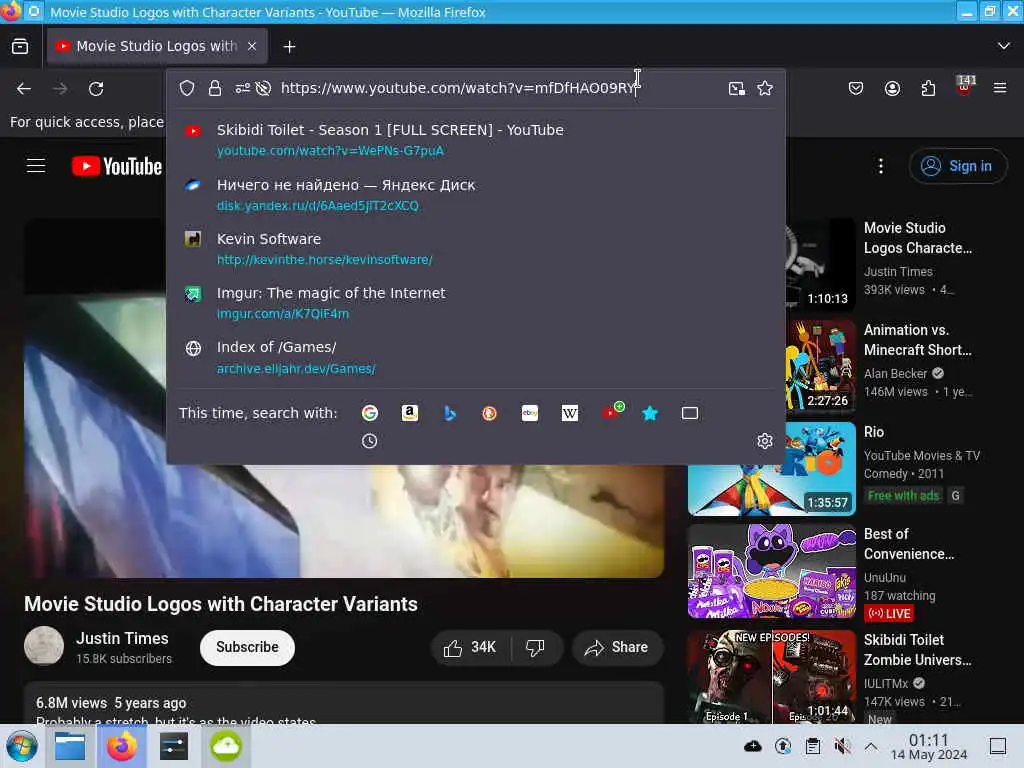This screenshot has height=768, width=1024.
Task: Click the Share button
Action: coord(617,647)
